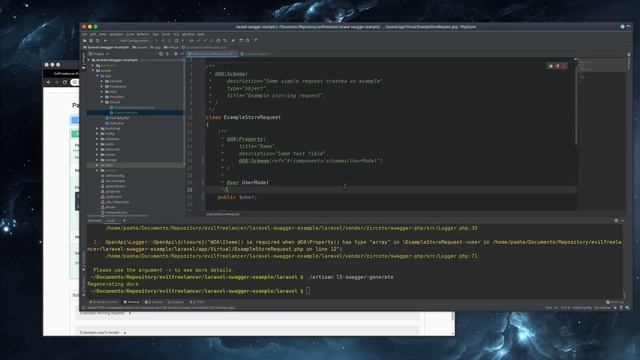Click the Git master branch status widget
Viewport: 640px width, 360px height.
tap(602, 308)
